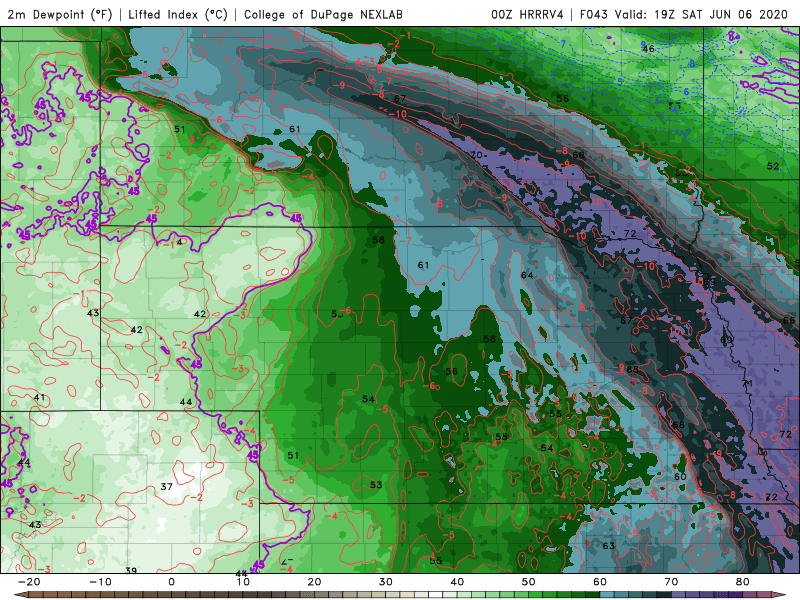Click the dewpoint value 46 on the map
The width and height of the screenshot is (800, 600).
(648, 49)
